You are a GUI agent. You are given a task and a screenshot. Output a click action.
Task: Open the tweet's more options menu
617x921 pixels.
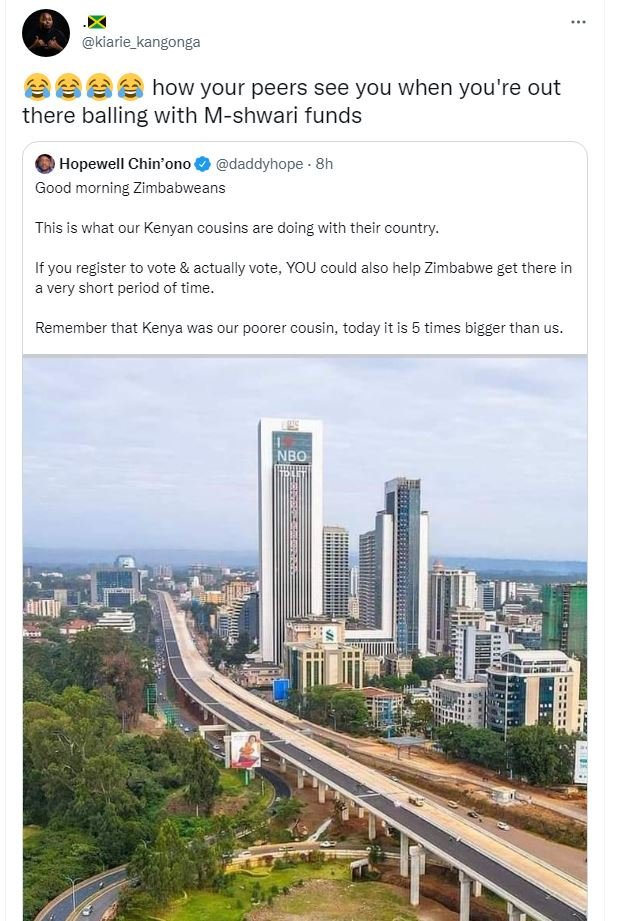[578, 22]
